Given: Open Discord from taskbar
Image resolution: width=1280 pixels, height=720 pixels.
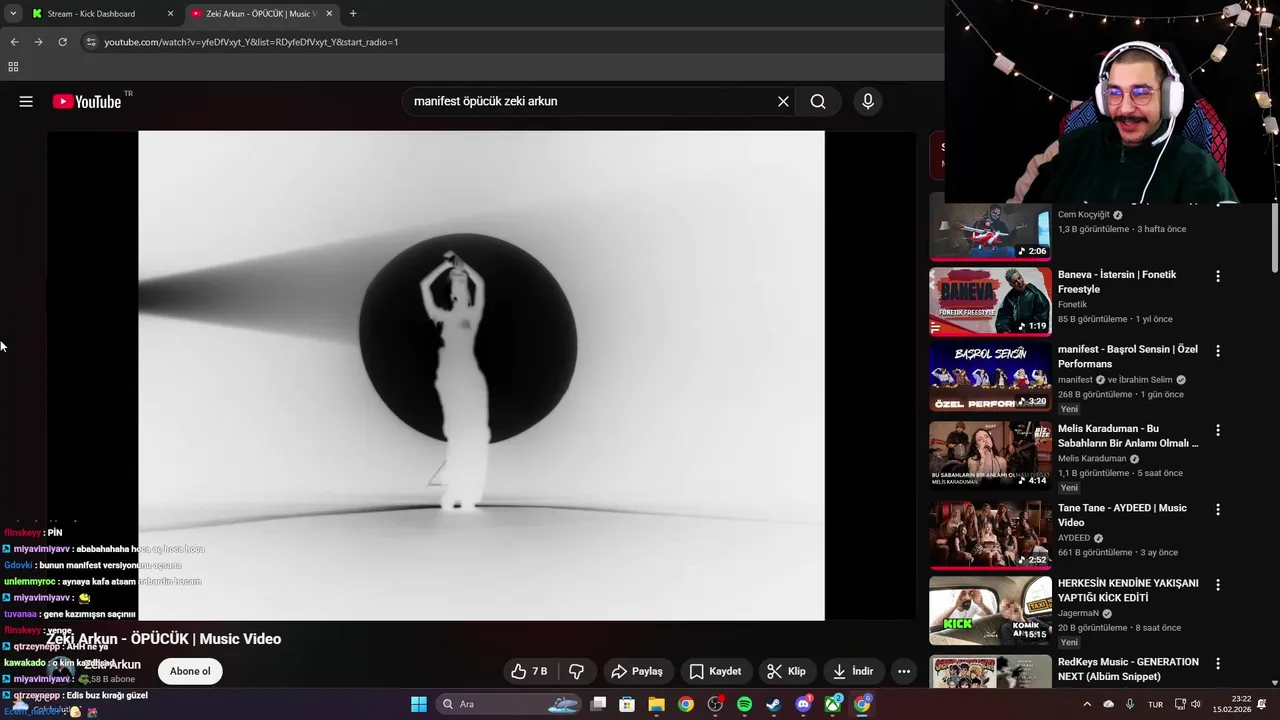Looking at the screenshot, I should (803, 704).
